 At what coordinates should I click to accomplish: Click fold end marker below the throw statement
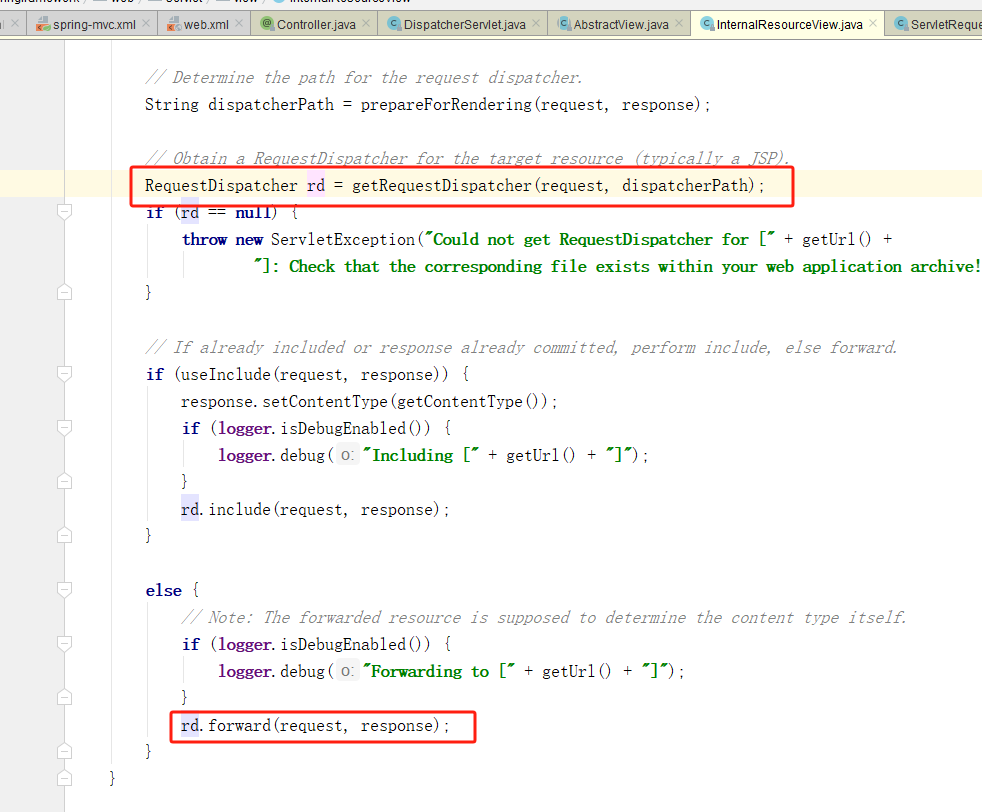tap(64, 292)
